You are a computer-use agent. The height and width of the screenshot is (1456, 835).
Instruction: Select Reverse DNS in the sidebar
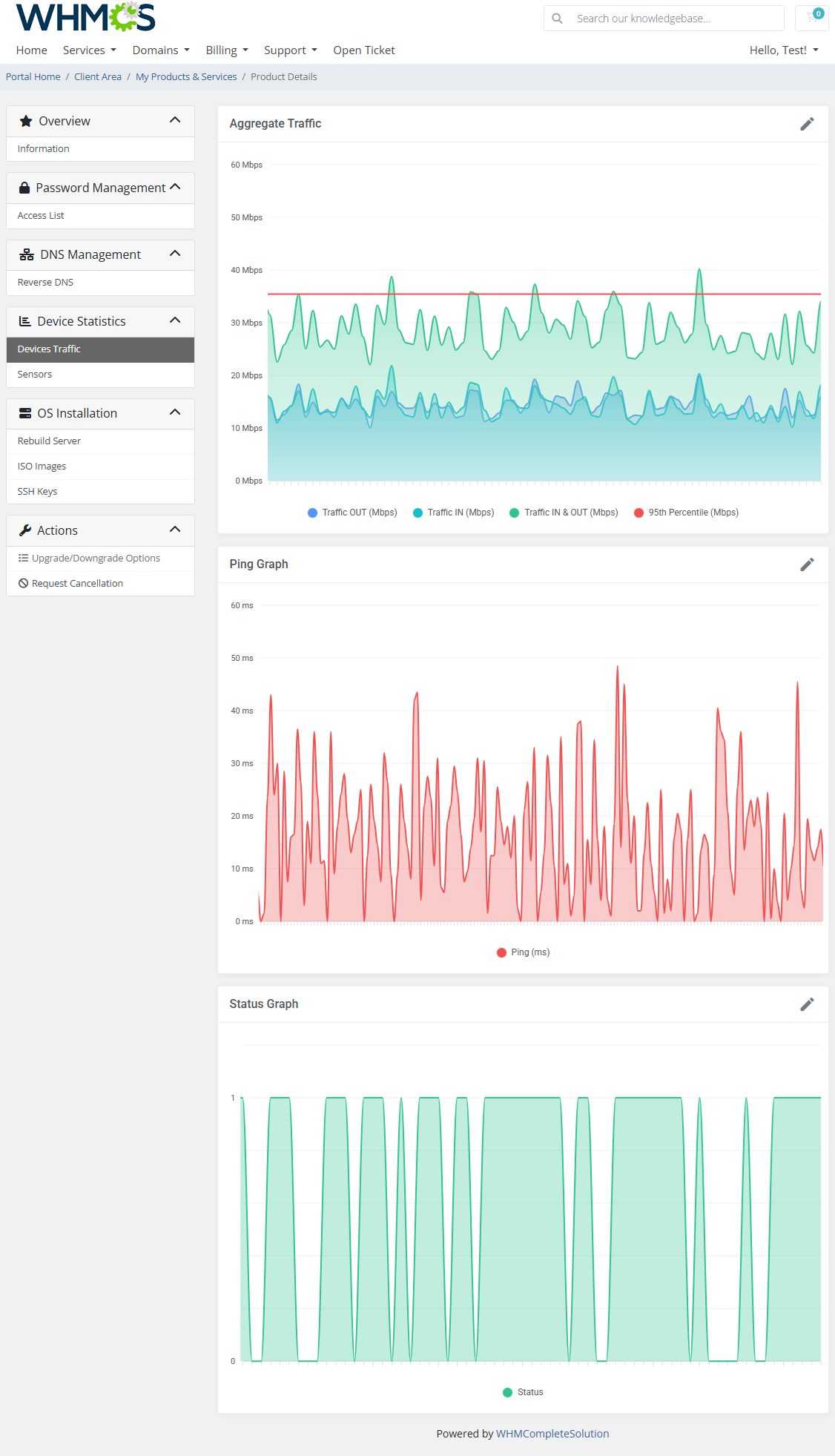(100, 283)
